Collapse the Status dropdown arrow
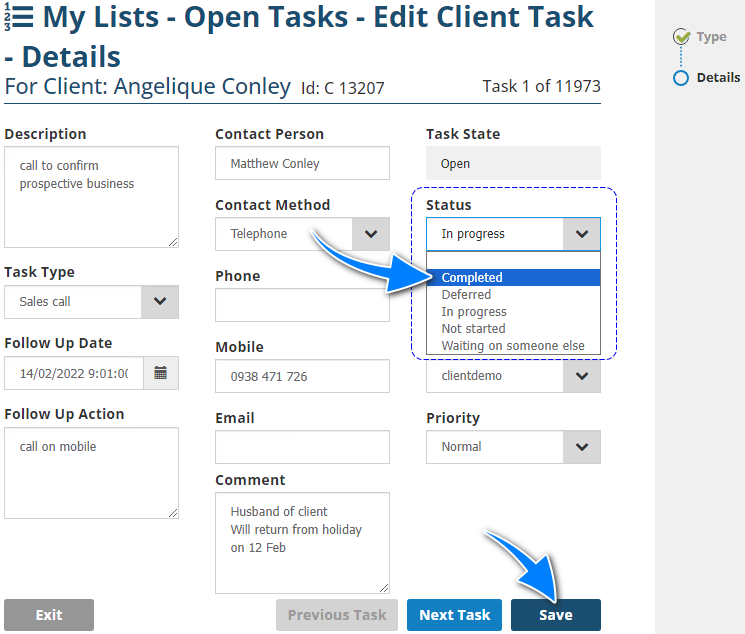Image resolution: width=745 pixels, height=634 pixels. (582, 234)
